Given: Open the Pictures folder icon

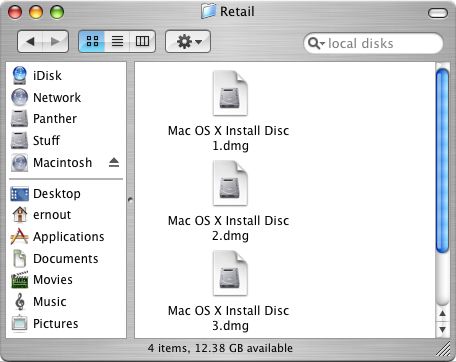Looking at the screenshot, I should [19, 323].
